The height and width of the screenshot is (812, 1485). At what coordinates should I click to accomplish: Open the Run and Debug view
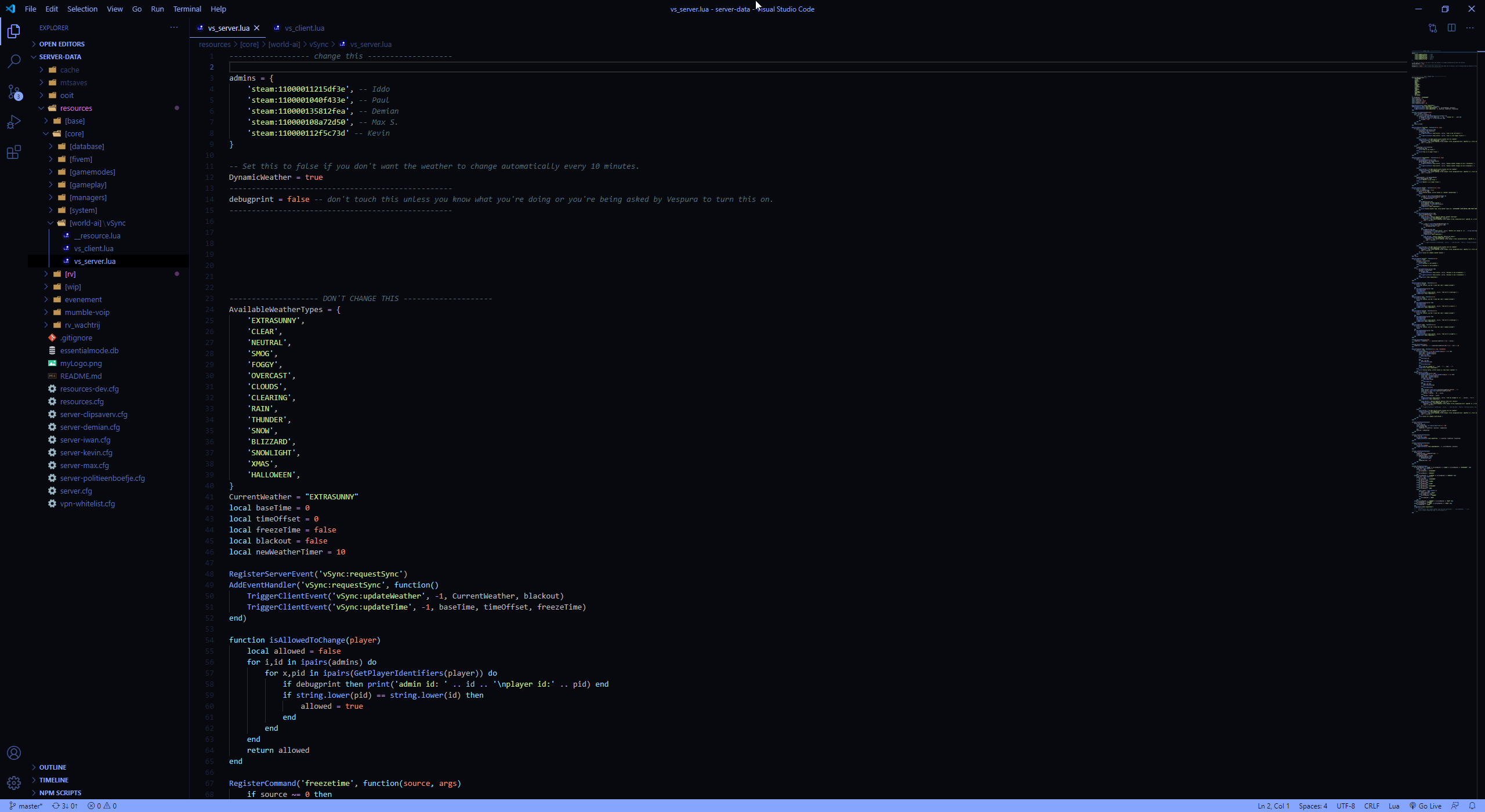tap(14, 122)
